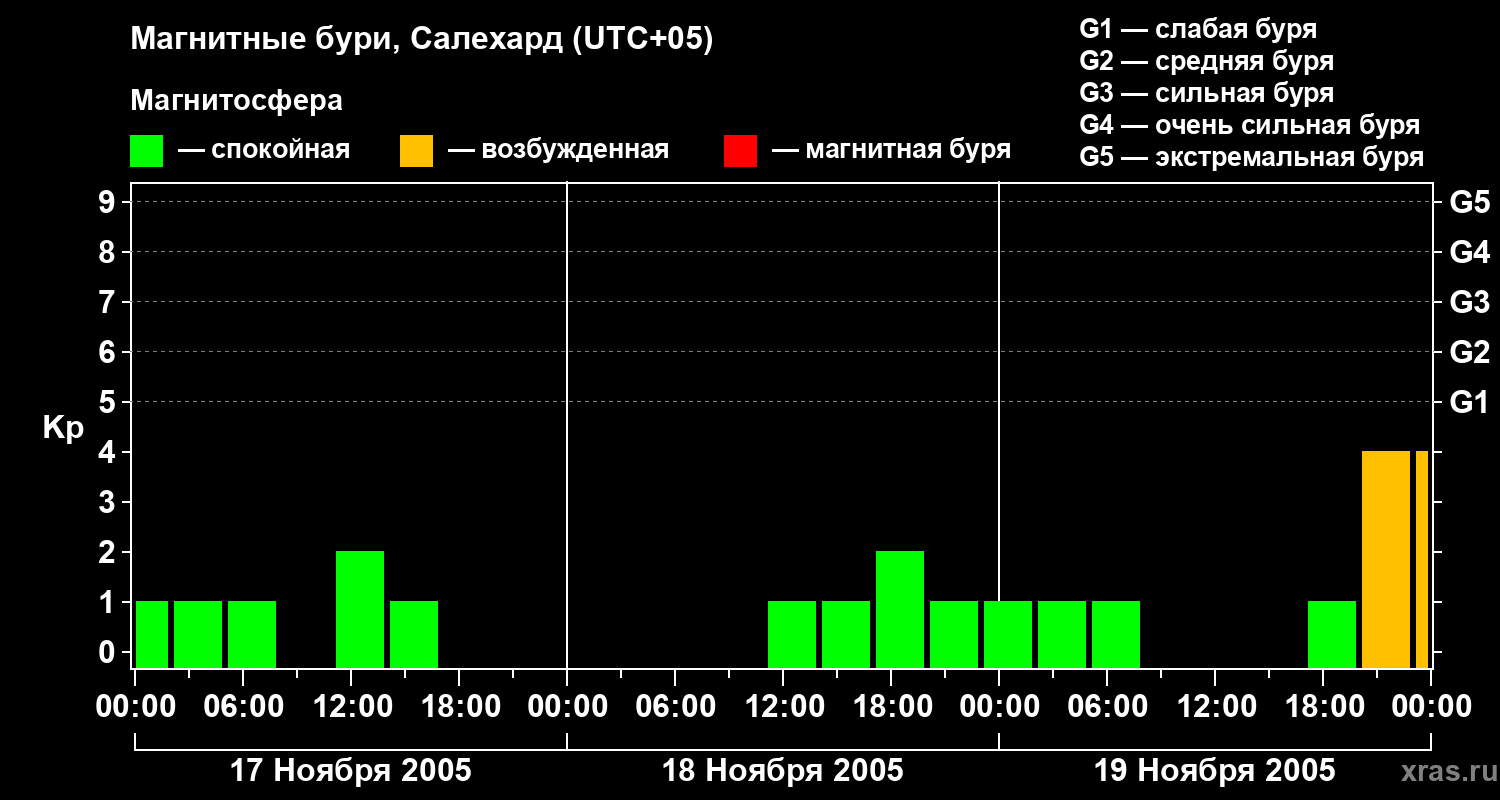Click the green Kp 1 bar on 18 November at 12:00

pos(792,634)
